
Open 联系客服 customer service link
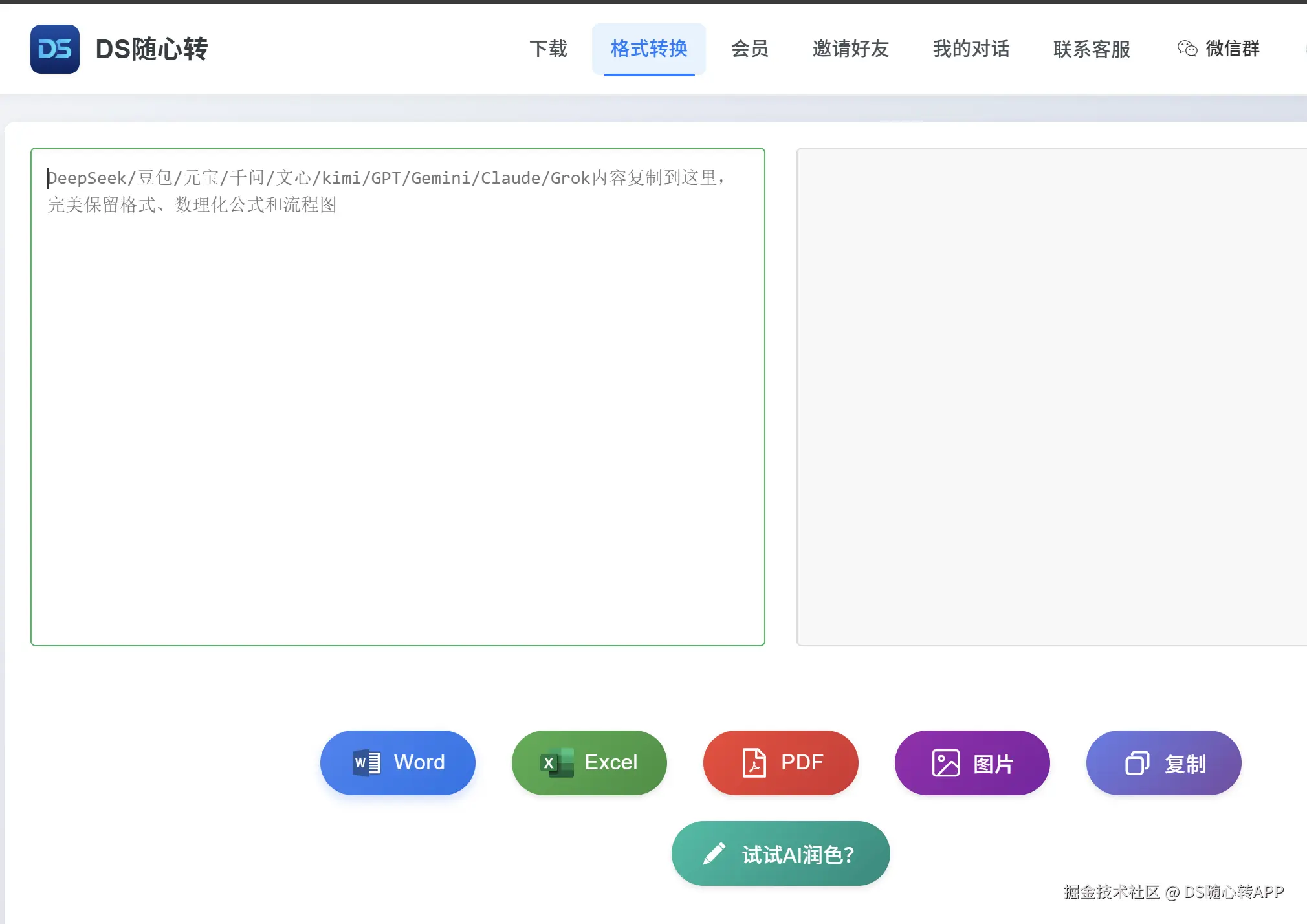point(1092,49)
